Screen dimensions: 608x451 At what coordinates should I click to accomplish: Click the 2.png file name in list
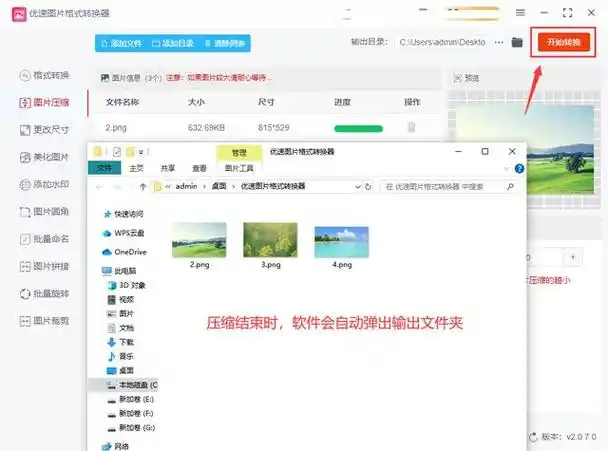(x=116, y=128)
